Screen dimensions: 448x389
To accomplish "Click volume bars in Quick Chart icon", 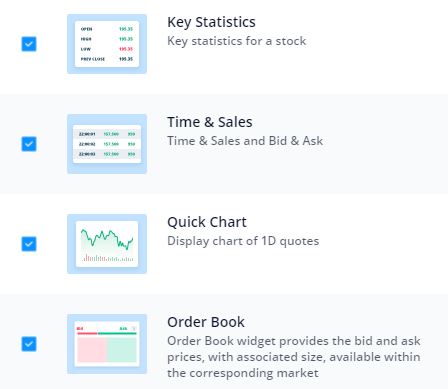I will tap(107, 258).
